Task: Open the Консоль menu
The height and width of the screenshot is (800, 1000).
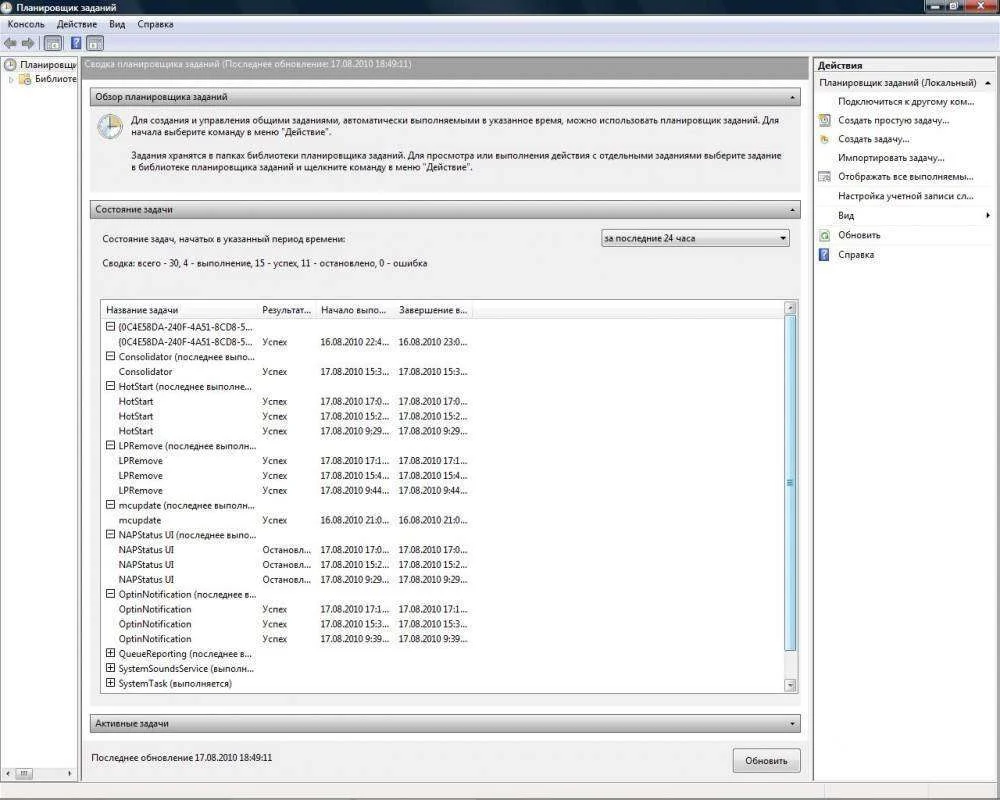Action: coord(26,24)
